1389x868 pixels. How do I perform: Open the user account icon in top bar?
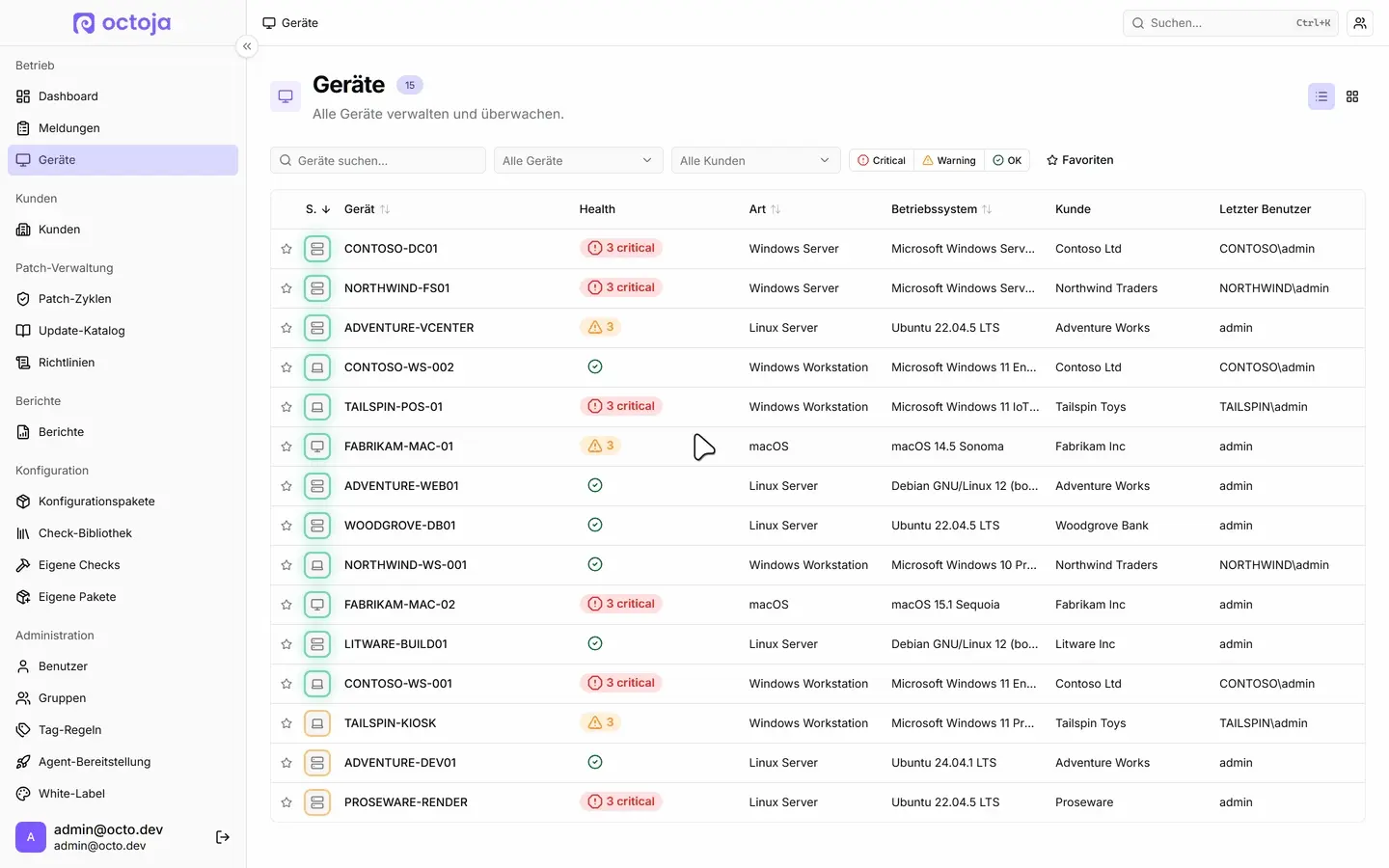(x=1360, y=23)
